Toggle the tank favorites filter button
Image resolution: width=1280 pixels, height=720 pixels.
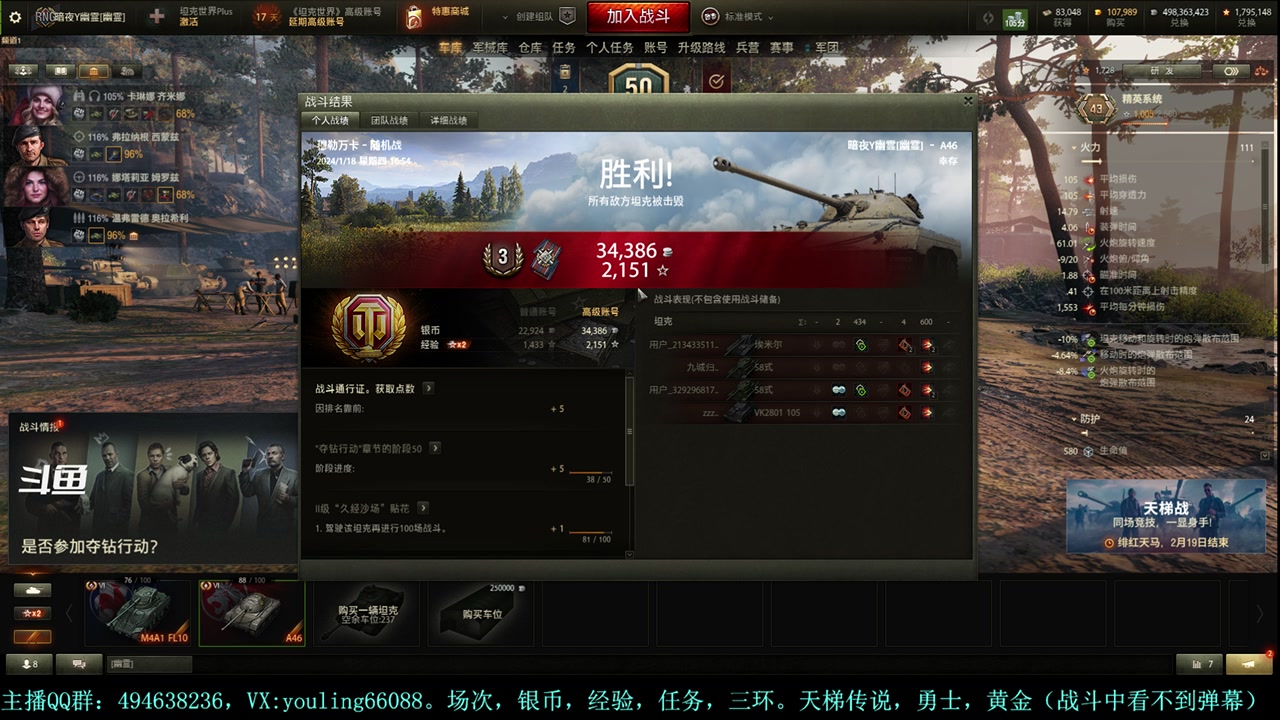pyautogui.click(x=32, y=590)
